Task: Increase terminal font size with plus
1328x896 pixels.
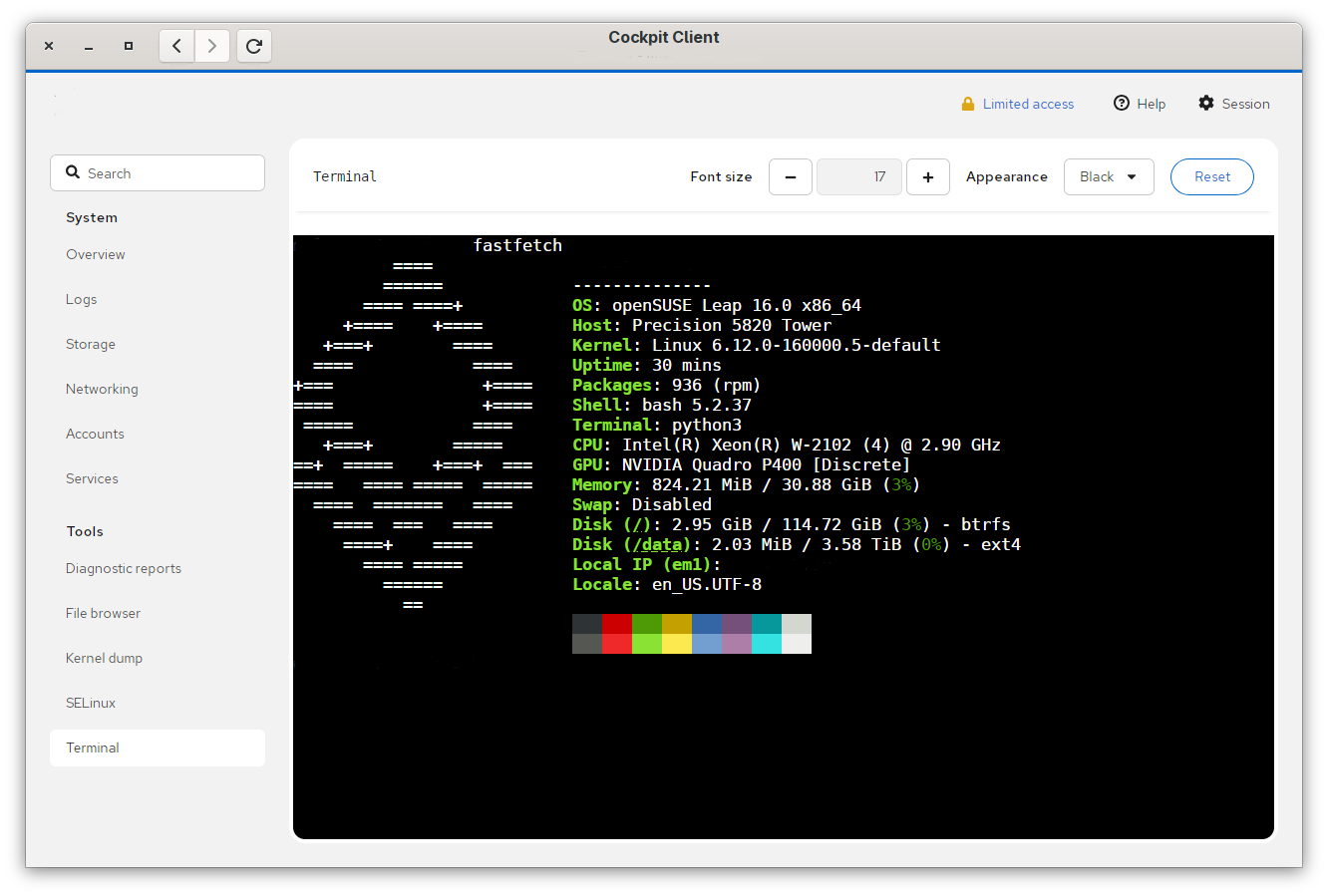Action: click(x=928, y=177)
